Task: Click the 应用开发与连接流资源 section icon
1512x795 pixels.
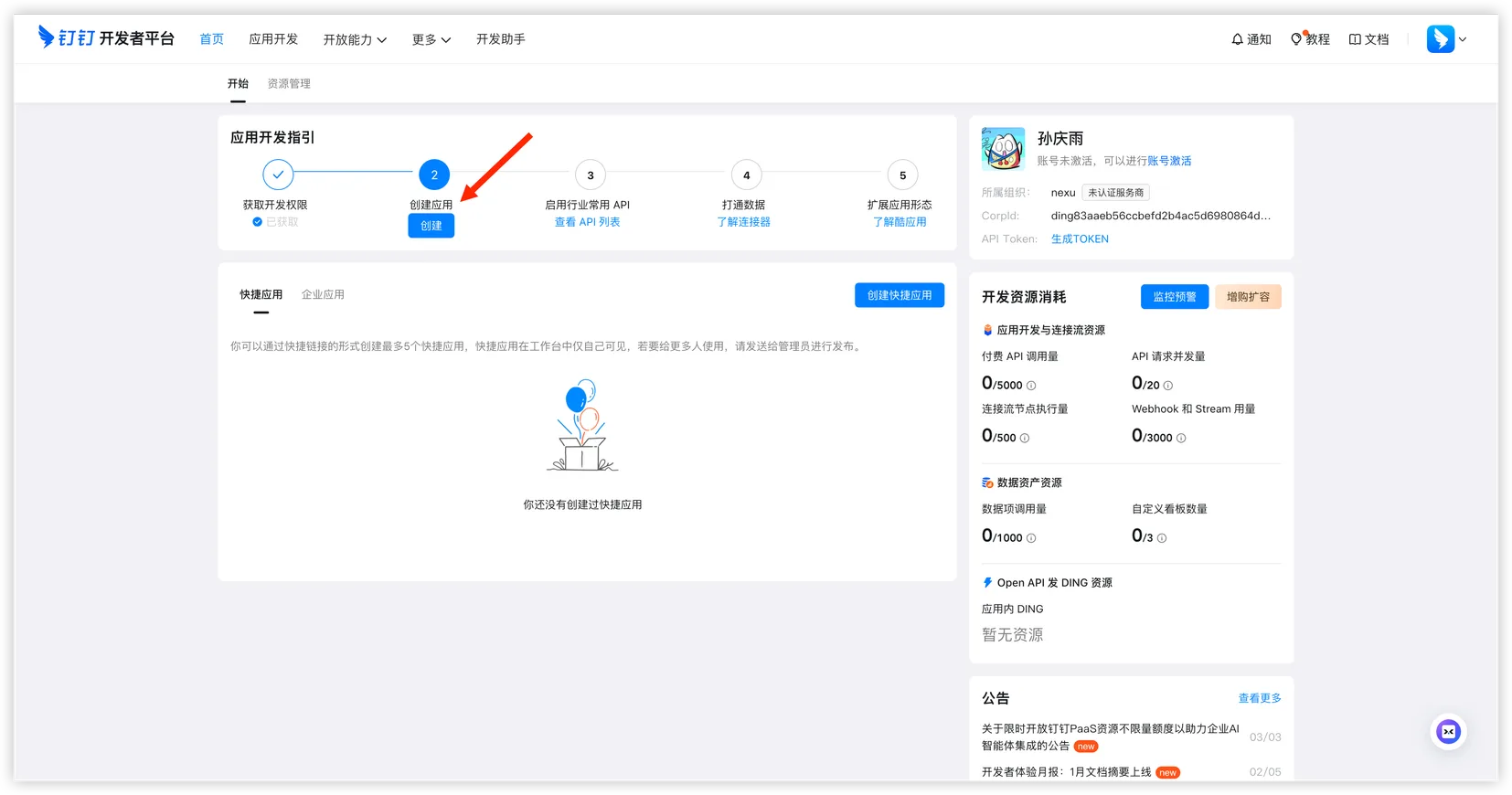Action: (987, 330)
